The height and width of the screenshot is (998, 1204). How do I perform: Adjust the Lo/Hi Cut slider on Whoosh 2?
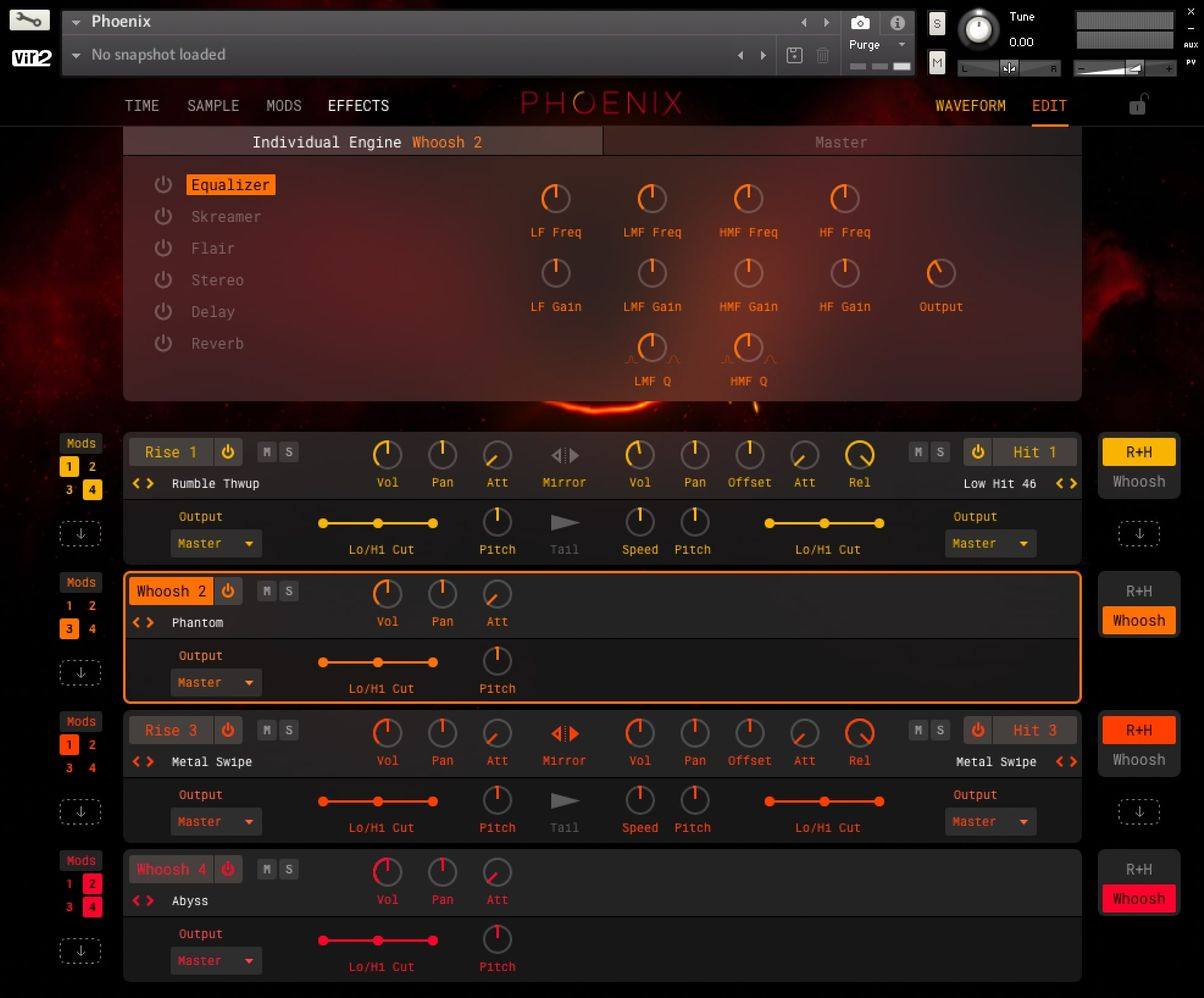click(378, 662)
